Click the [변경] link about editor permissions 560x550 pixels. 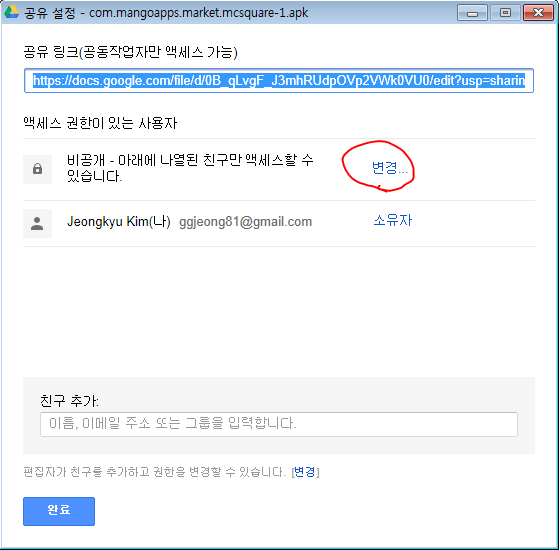(x=305, y=472)
